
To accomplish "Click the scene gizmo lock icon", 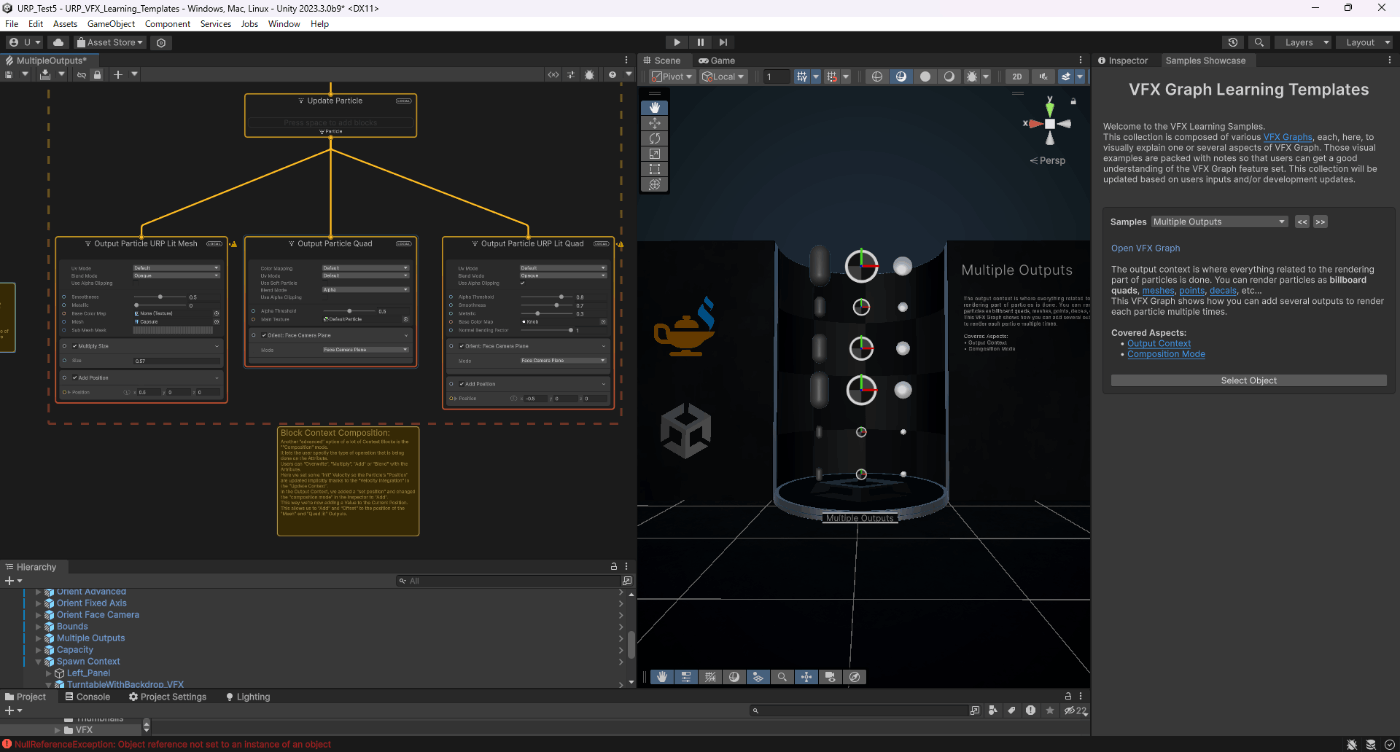I will coord(1074,101).
